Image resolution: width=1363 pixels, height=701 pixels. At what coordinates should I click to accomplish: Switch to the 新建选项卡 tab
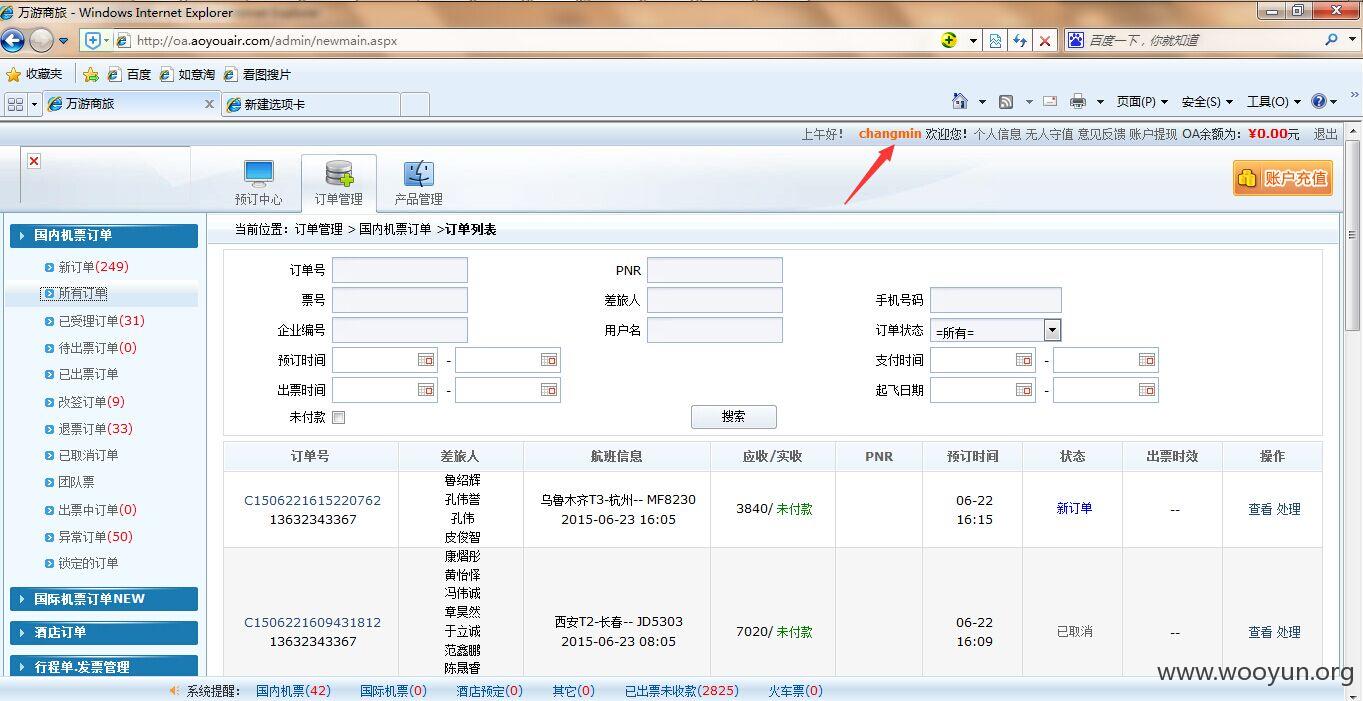tap(311, 104)
